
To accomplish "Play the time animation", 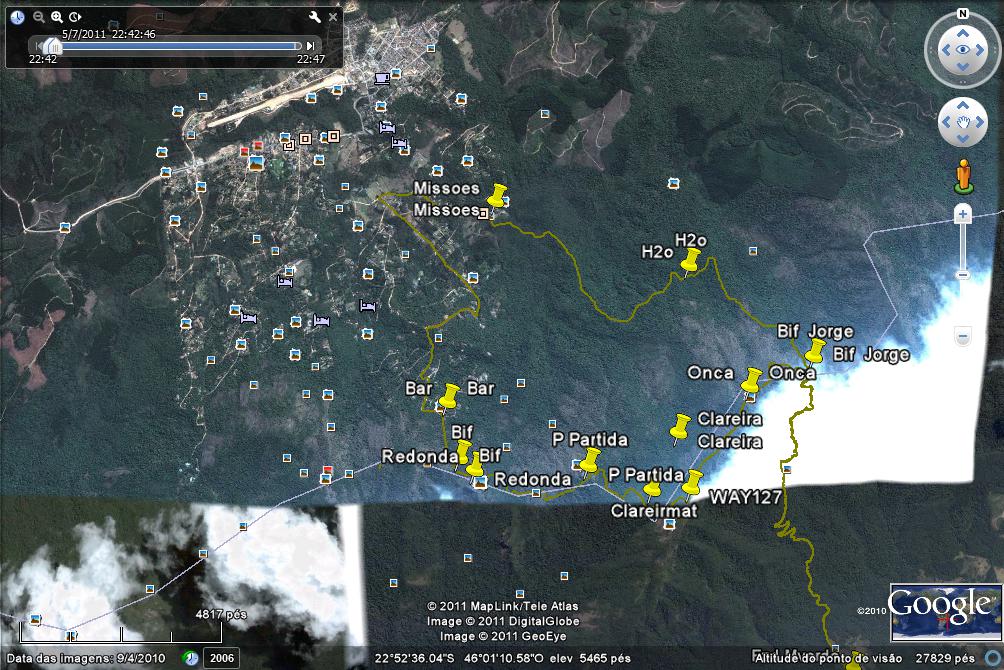I will [76, 17].
